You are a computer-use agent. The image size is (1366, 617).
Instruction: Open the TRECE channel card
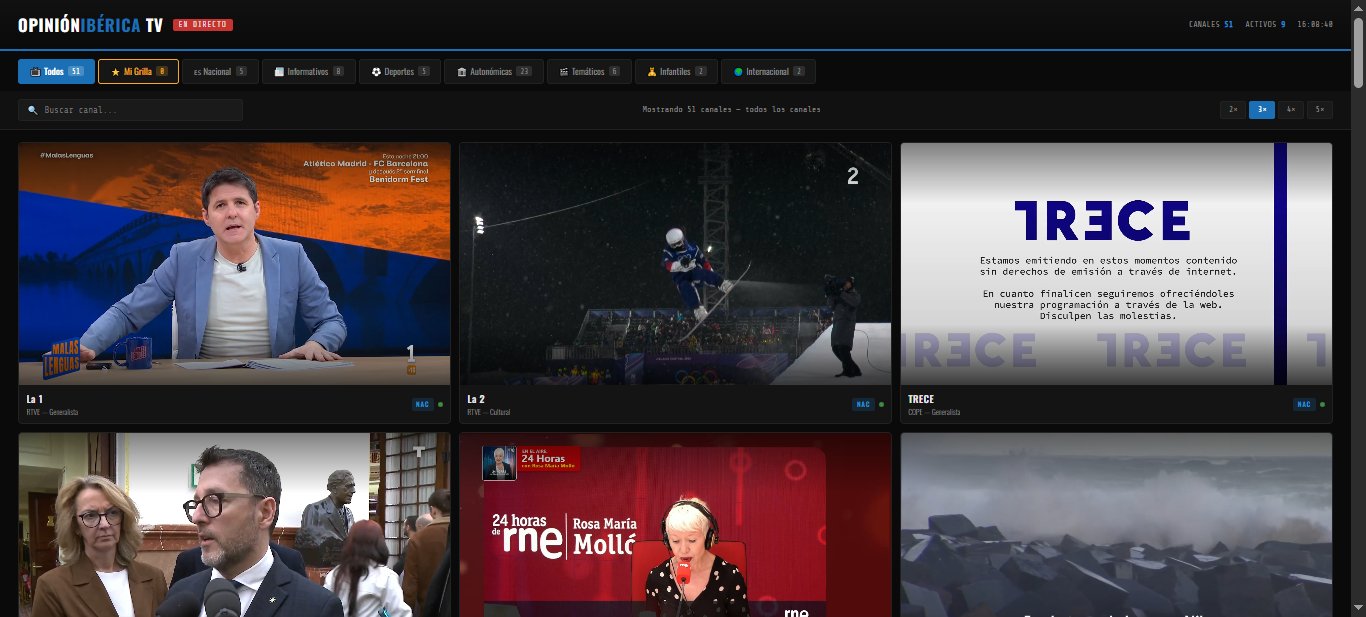(x=1116, y=264)
